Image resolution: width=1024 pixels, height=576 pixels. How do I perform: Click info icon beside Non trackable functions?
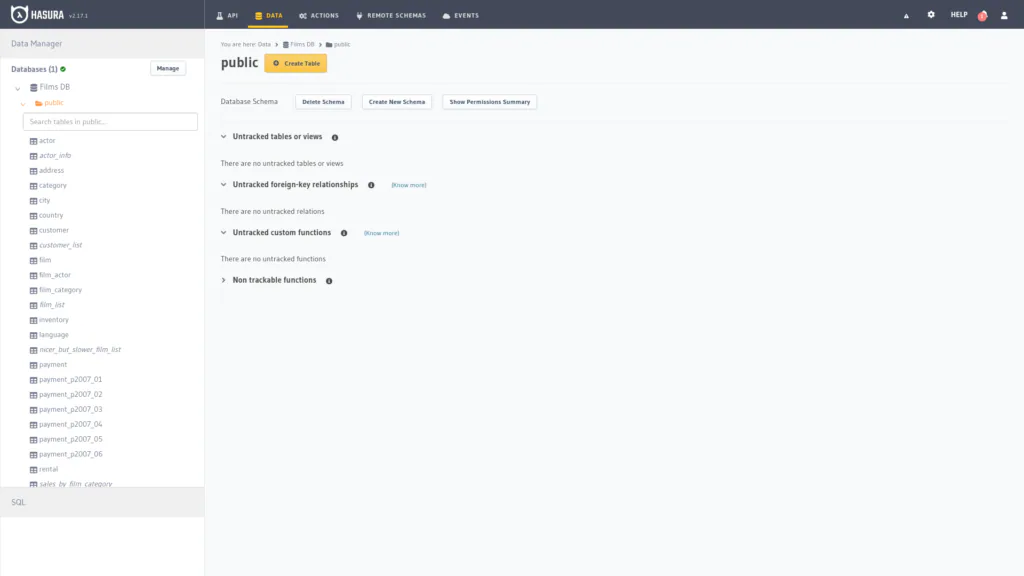tap(329, 281)
